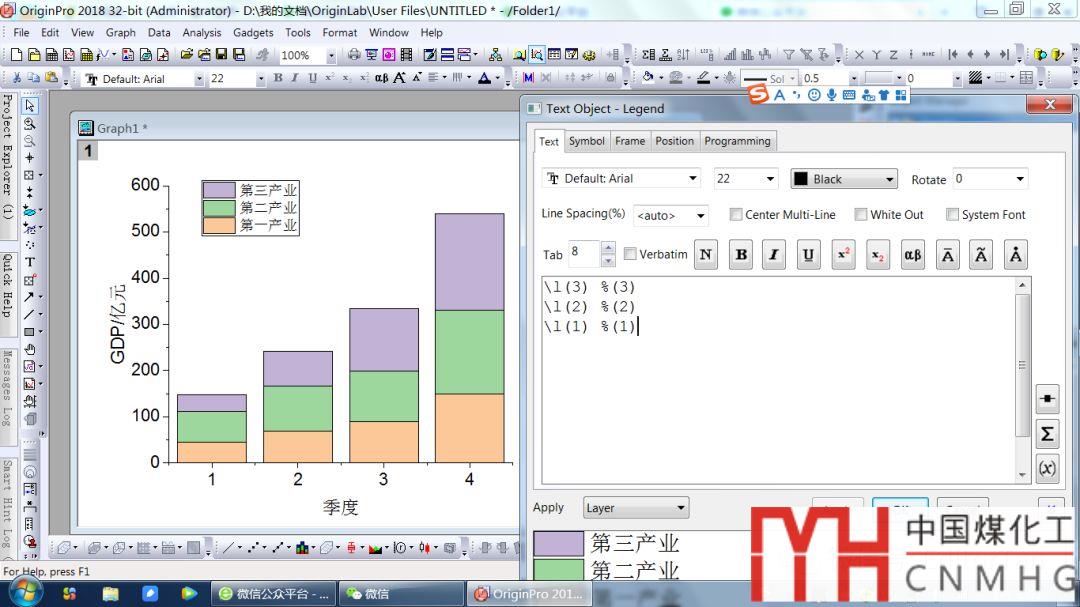Screen dimensions: 1080x607
Task: Switch to the Frame tab
Action: pos(630,141)
